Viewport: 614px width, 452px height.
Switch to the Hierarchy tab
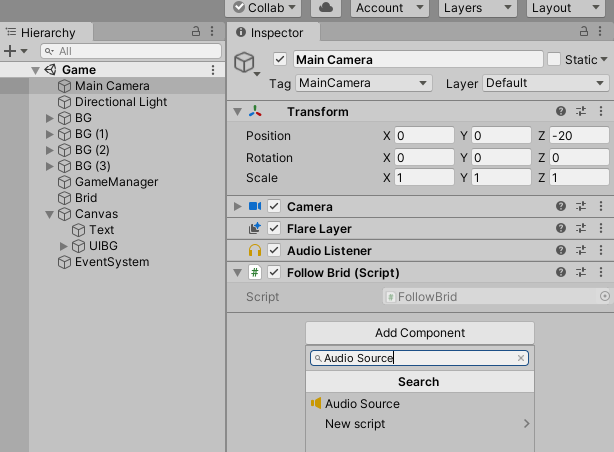[x=46, y=33]
